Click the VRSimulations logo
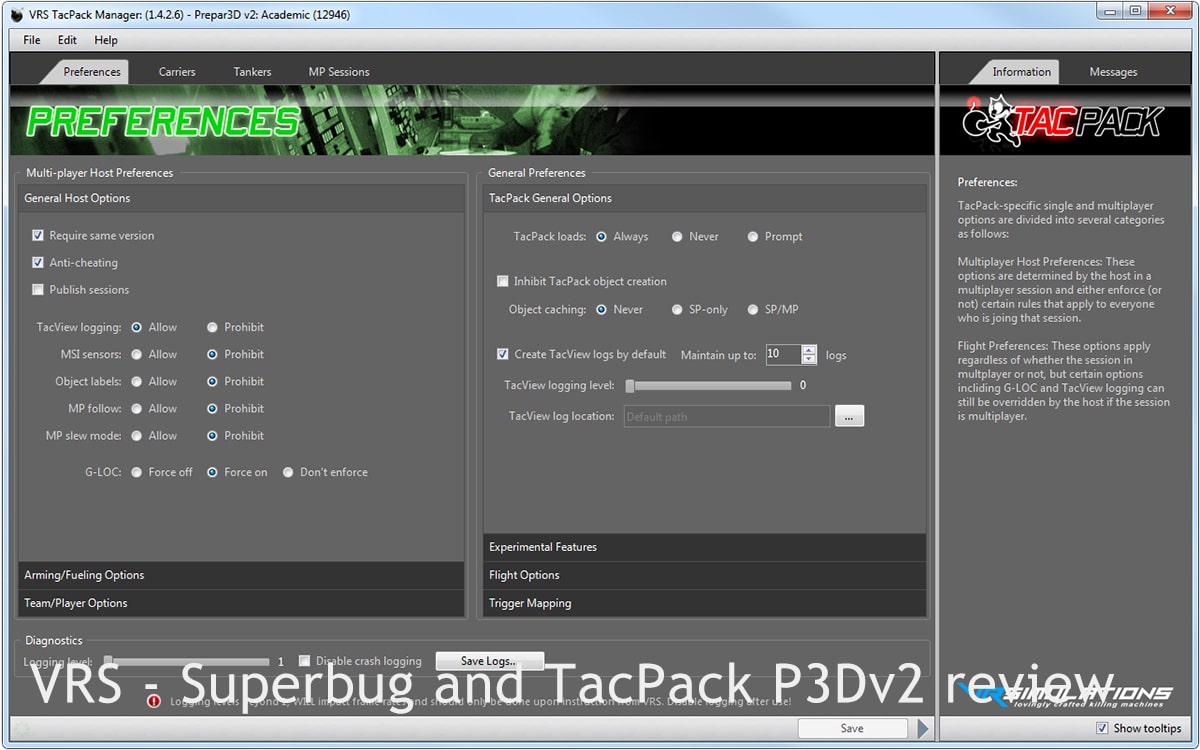 (1063, 695)
